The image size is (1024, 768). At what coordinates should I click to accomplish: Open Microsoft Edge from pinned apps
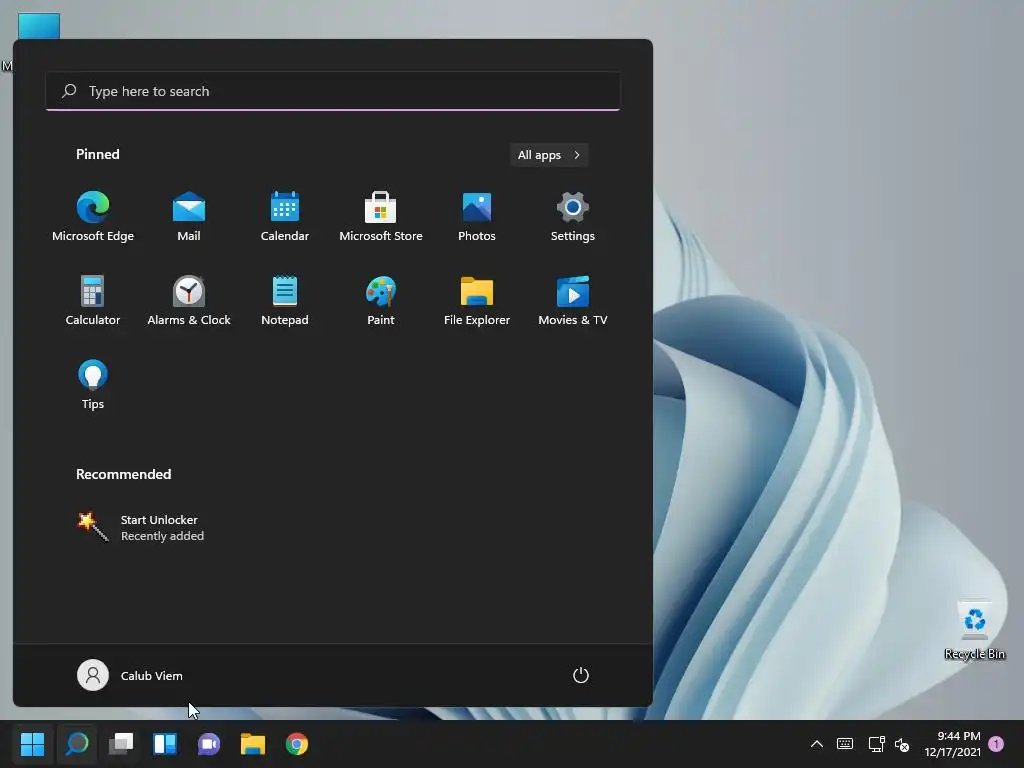(93, 217)
